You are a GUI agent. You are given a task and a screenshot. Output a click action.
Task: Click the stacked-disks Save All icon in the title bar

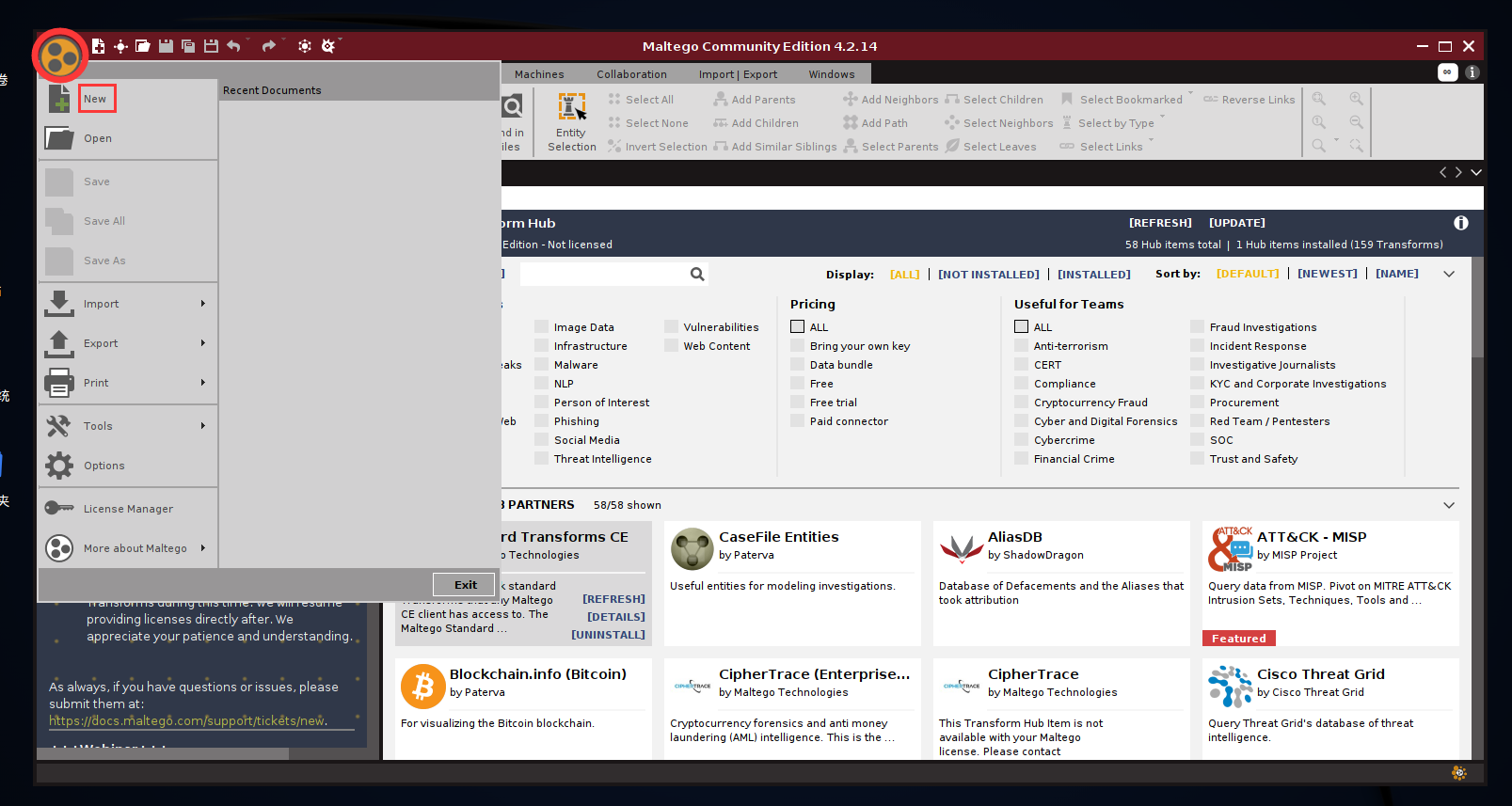(188, 46)
